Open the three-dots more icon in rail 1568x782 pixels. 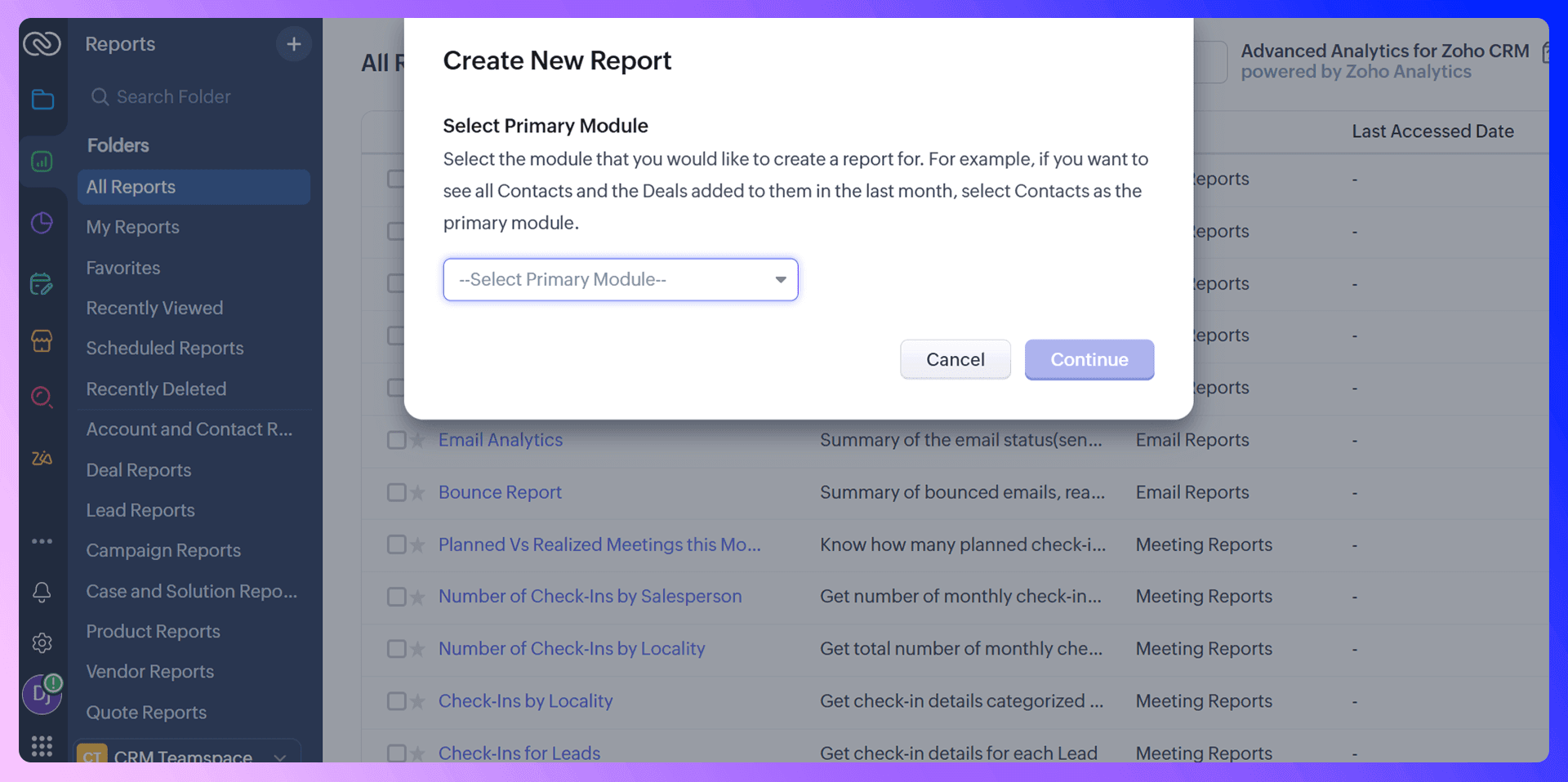pos(42,541)
